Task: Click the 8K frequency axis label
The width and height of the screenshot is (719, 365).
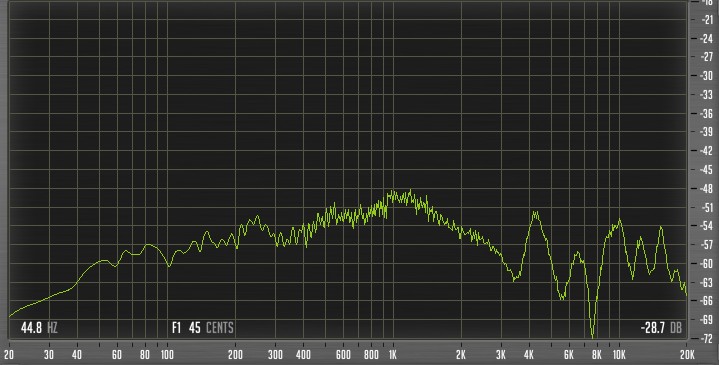Action: 597,354
